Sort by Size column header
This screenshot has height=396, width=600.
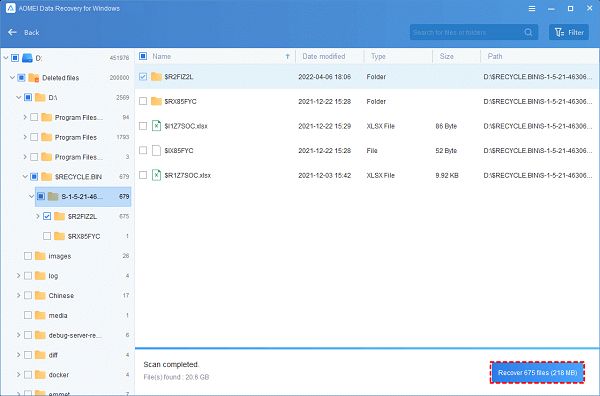coord(447,56)
